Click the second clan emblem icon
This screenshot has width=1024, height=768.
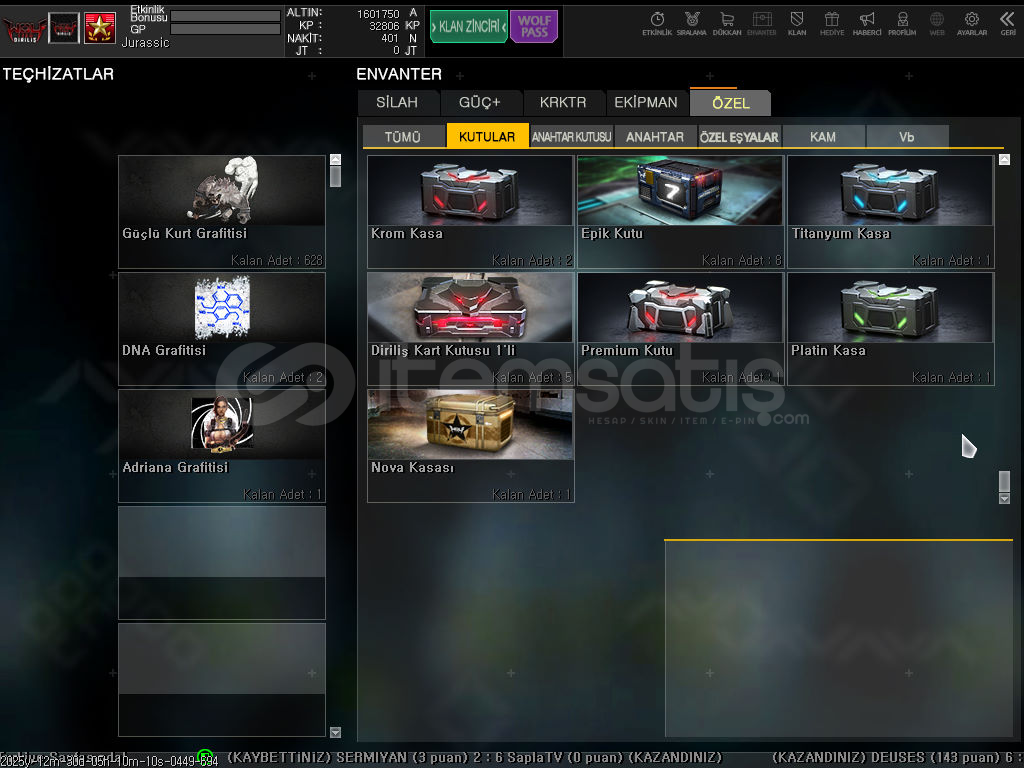point(64,28)
